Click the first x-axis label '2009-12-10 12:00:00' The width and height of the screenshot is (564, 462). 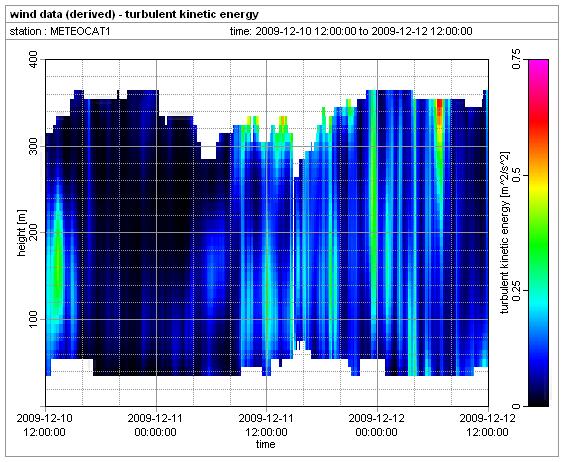coord(45,425)
